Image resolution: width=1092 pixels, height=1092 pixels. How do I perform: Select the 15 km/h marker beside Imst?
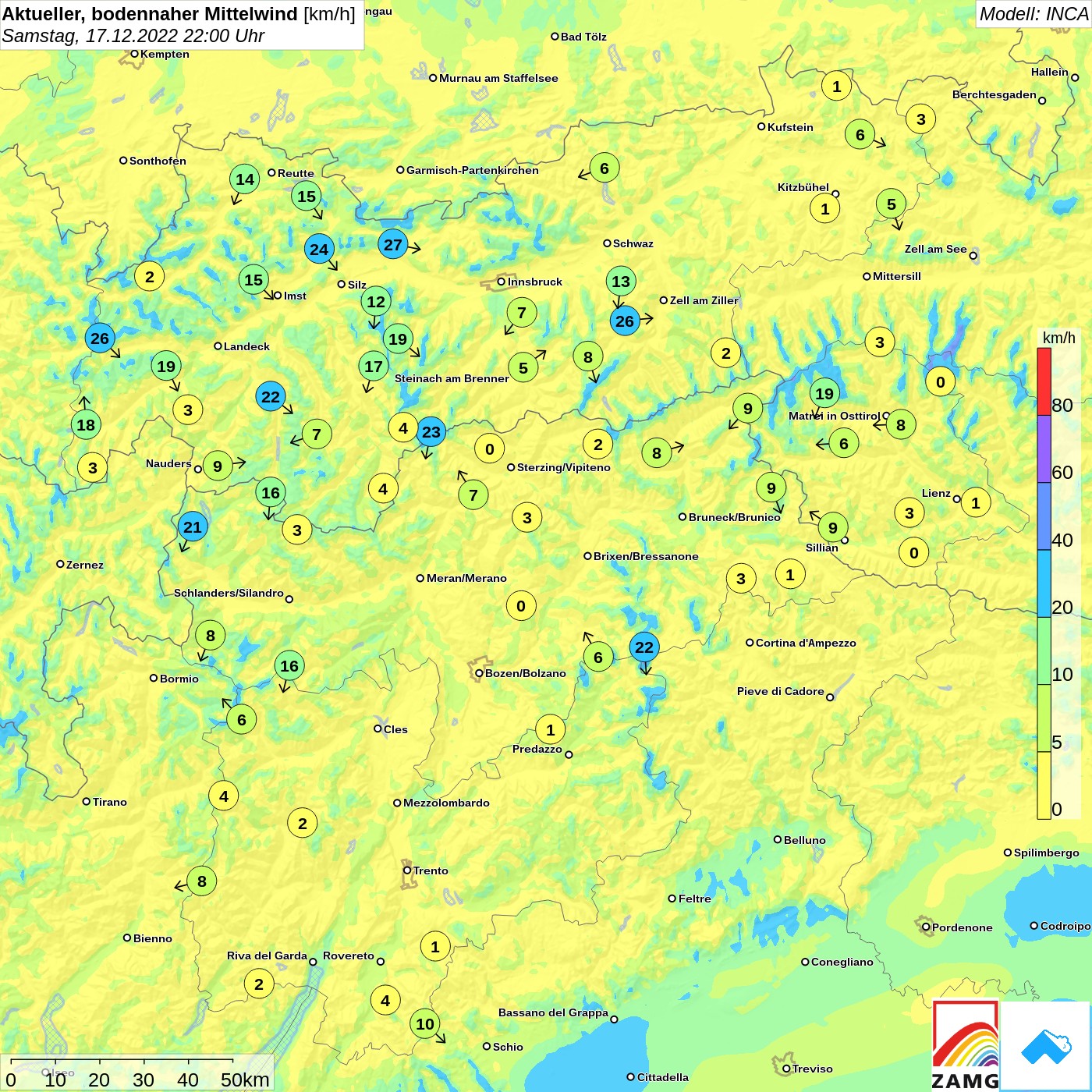click(x=253, y=280)
